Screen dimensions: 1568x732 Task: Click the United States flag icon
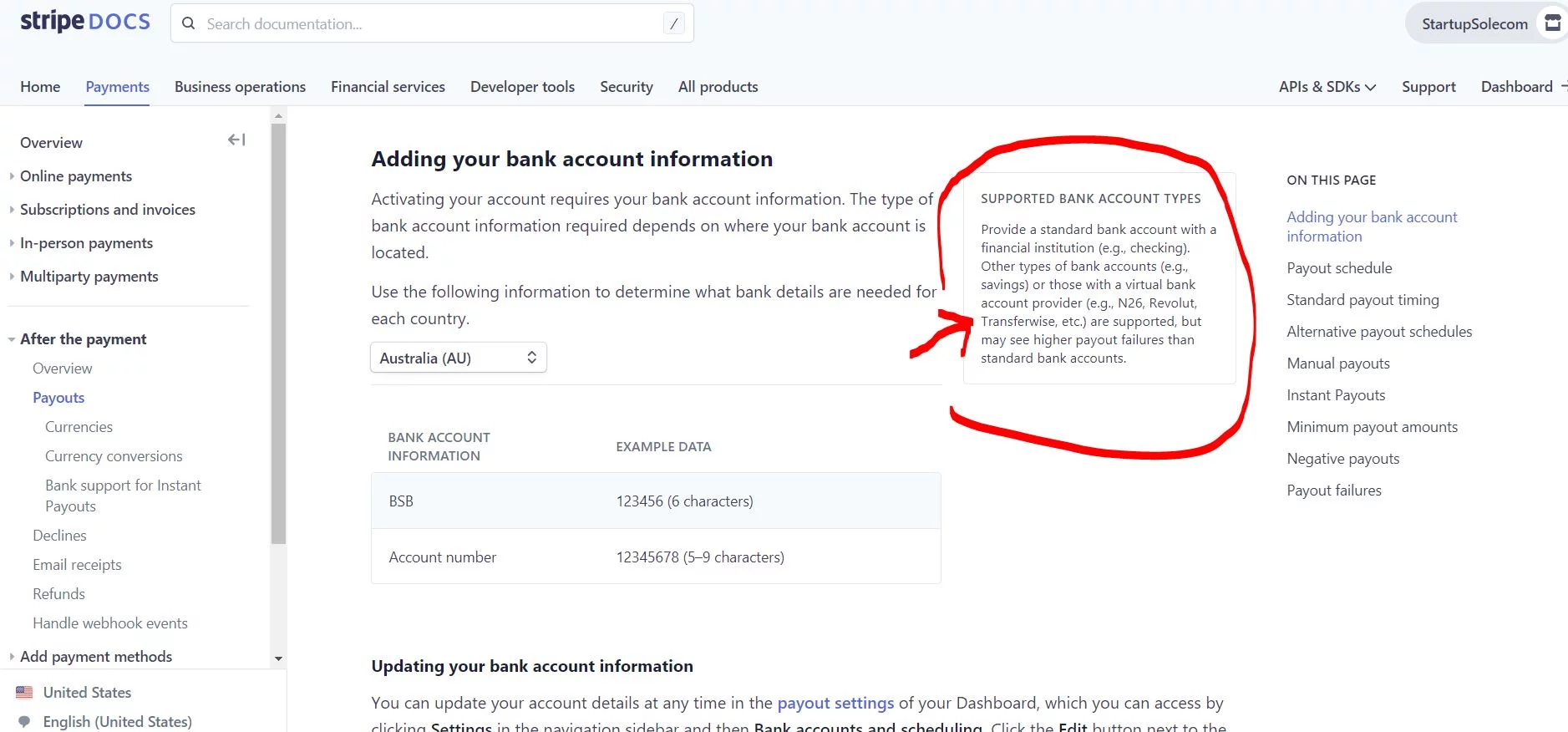tap(24, 692)
